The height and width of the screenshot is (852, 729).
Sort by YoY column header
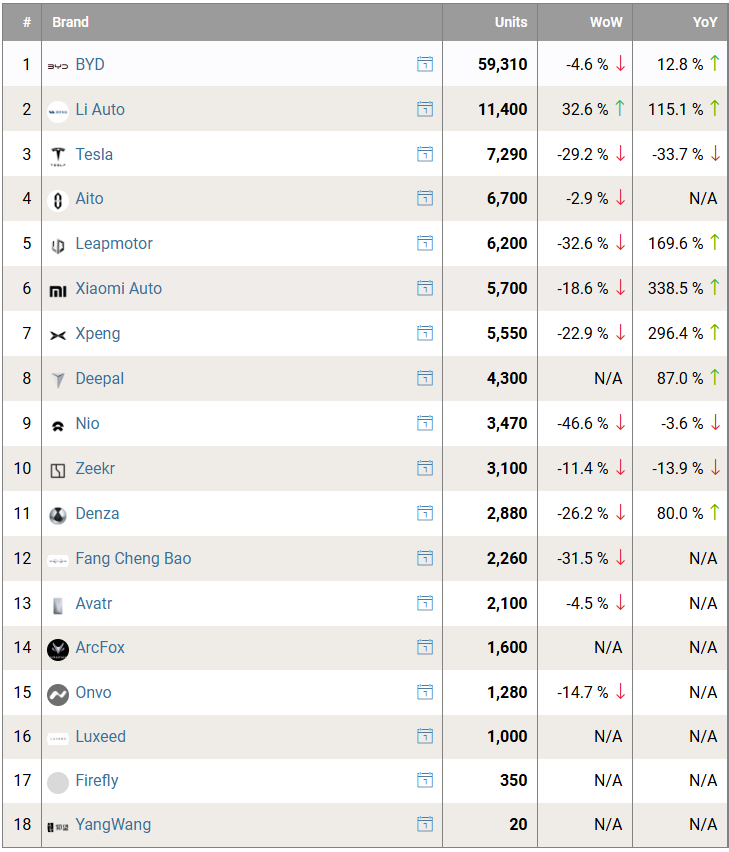click(x=705, y=22)
